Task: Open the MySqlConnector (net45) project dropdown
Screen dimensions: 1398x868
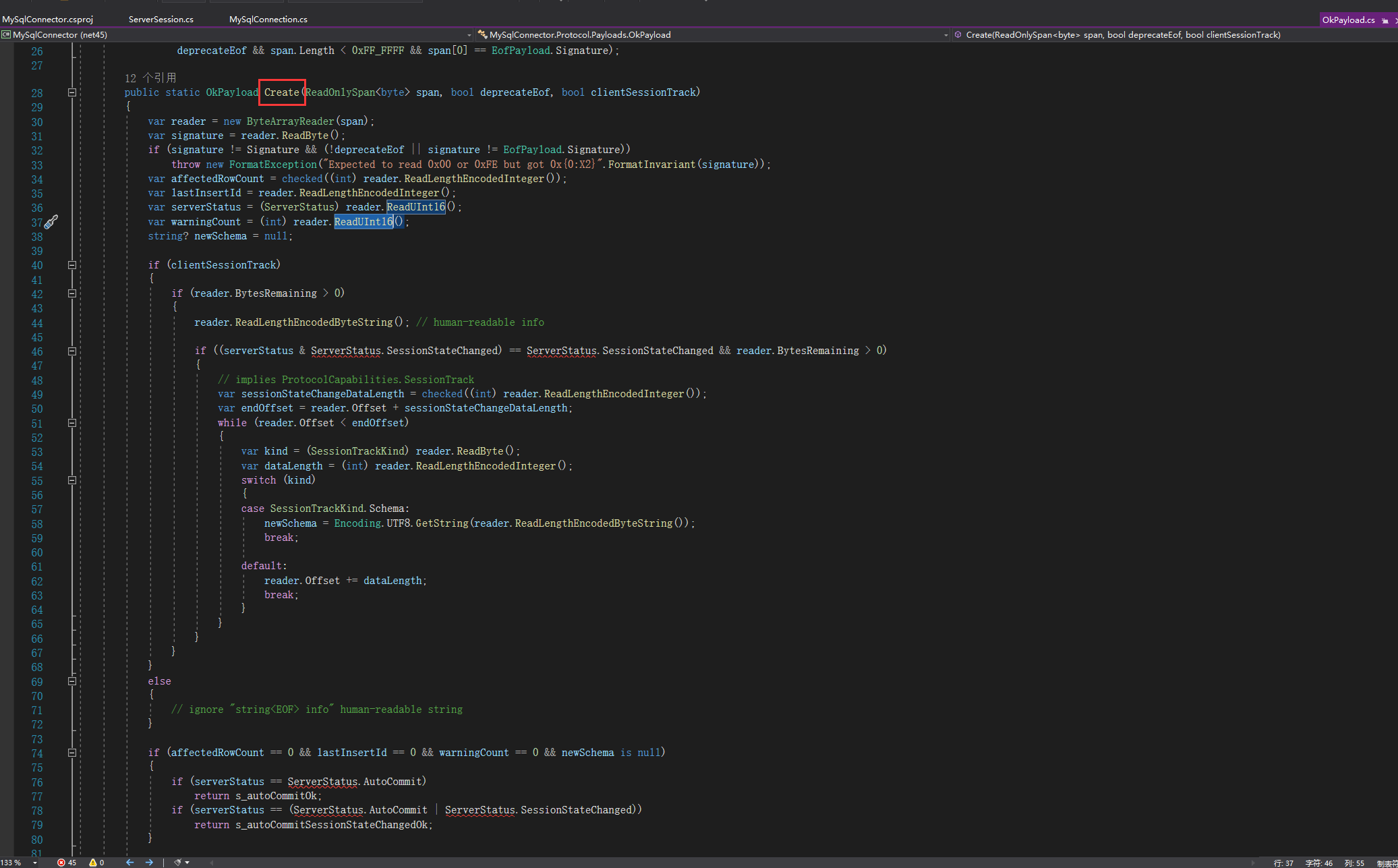Action: coord(469,34)
